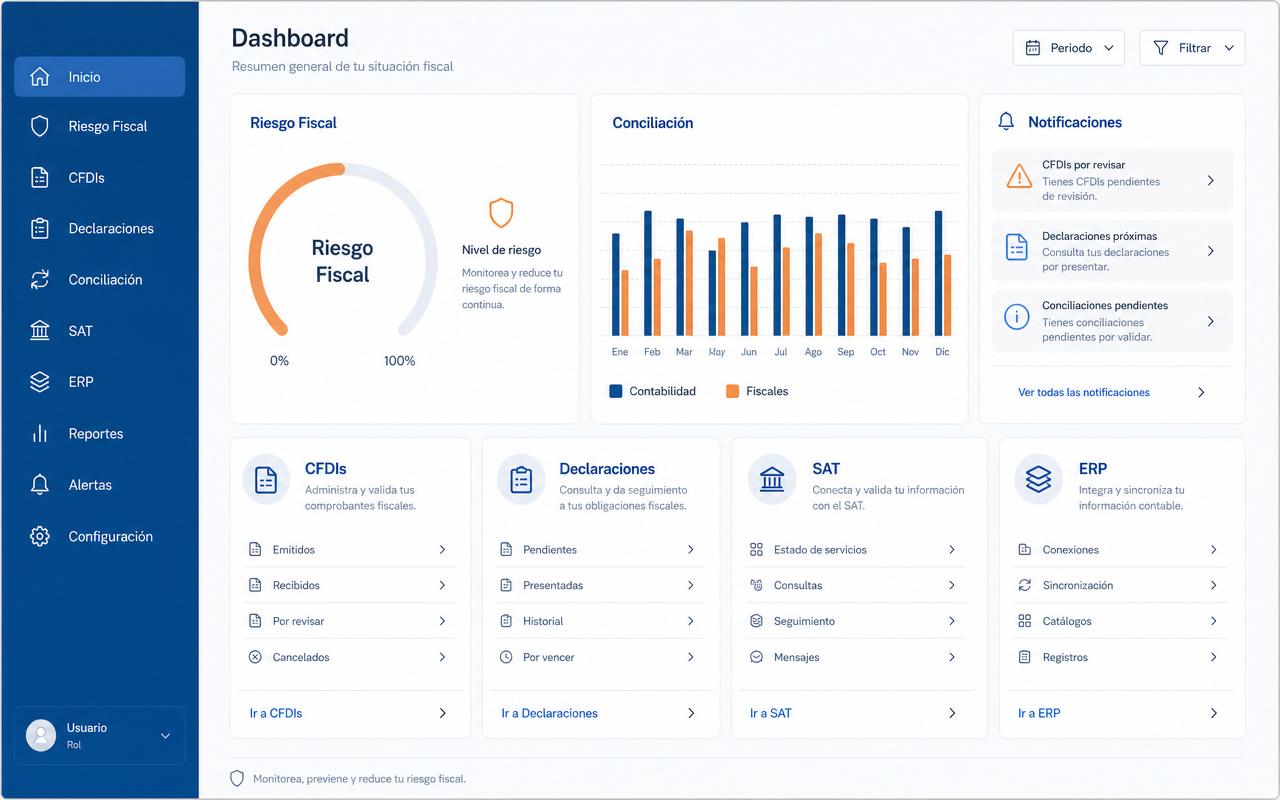Click the bell icon beside Notificaciones heading
The height and width of the screenshot is (800, 1280).
[1006, 122]
